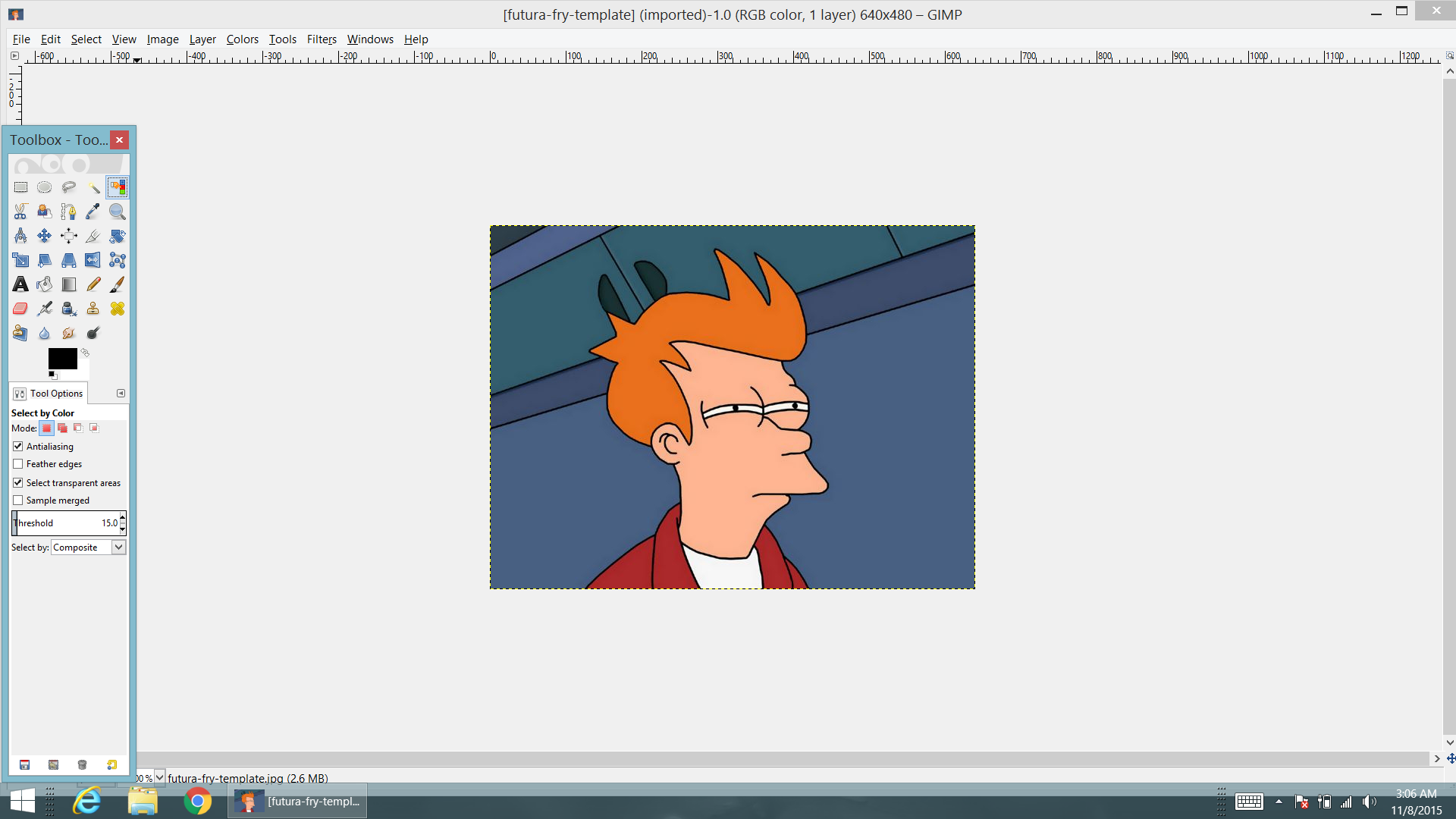Select the Perspective tool
Screen dimensions: 1456x819
[x=69, y=260]
